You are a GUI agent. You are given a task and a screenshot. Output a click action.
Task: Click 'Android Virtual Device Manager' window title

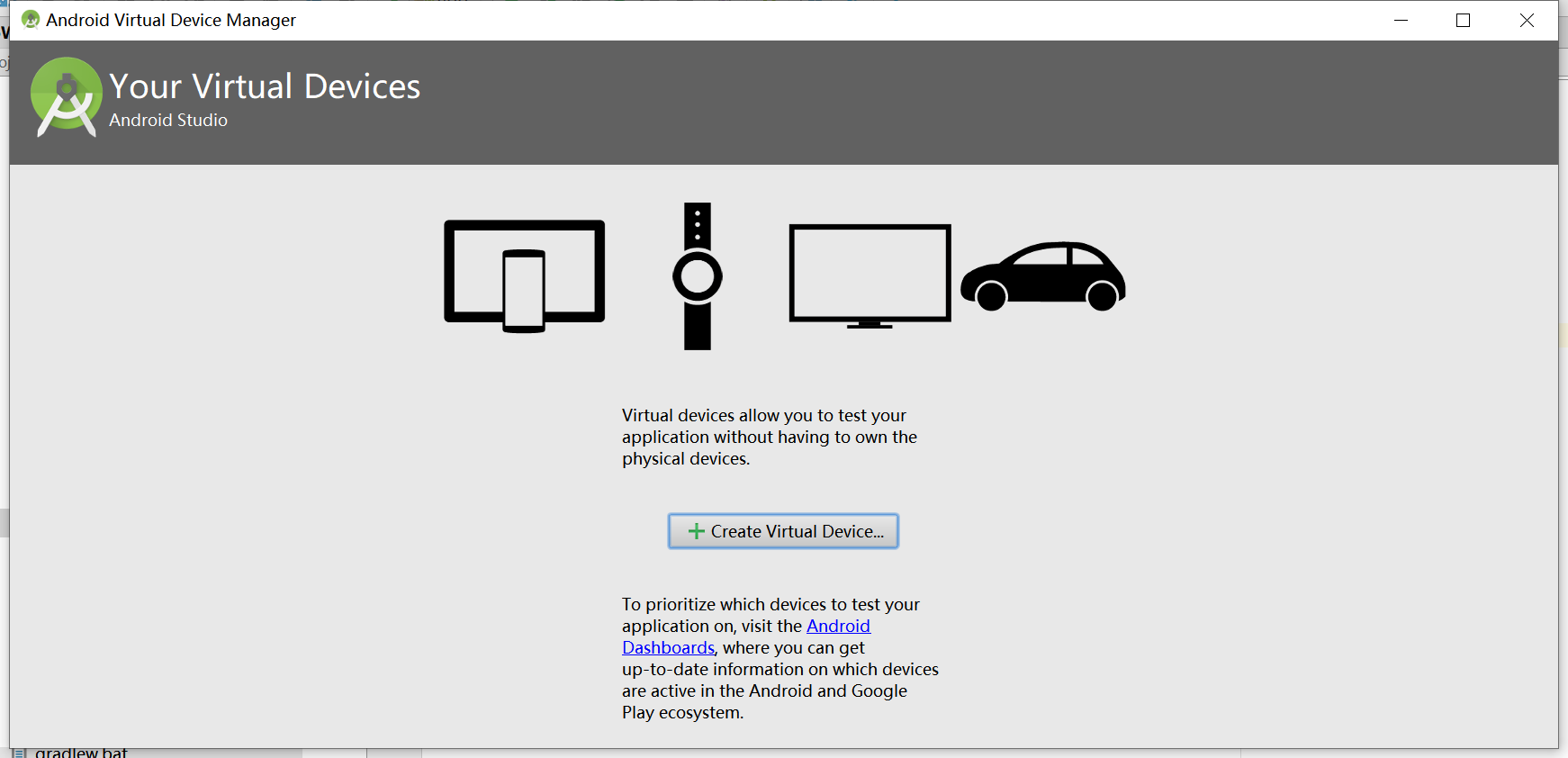click(171, 20)
